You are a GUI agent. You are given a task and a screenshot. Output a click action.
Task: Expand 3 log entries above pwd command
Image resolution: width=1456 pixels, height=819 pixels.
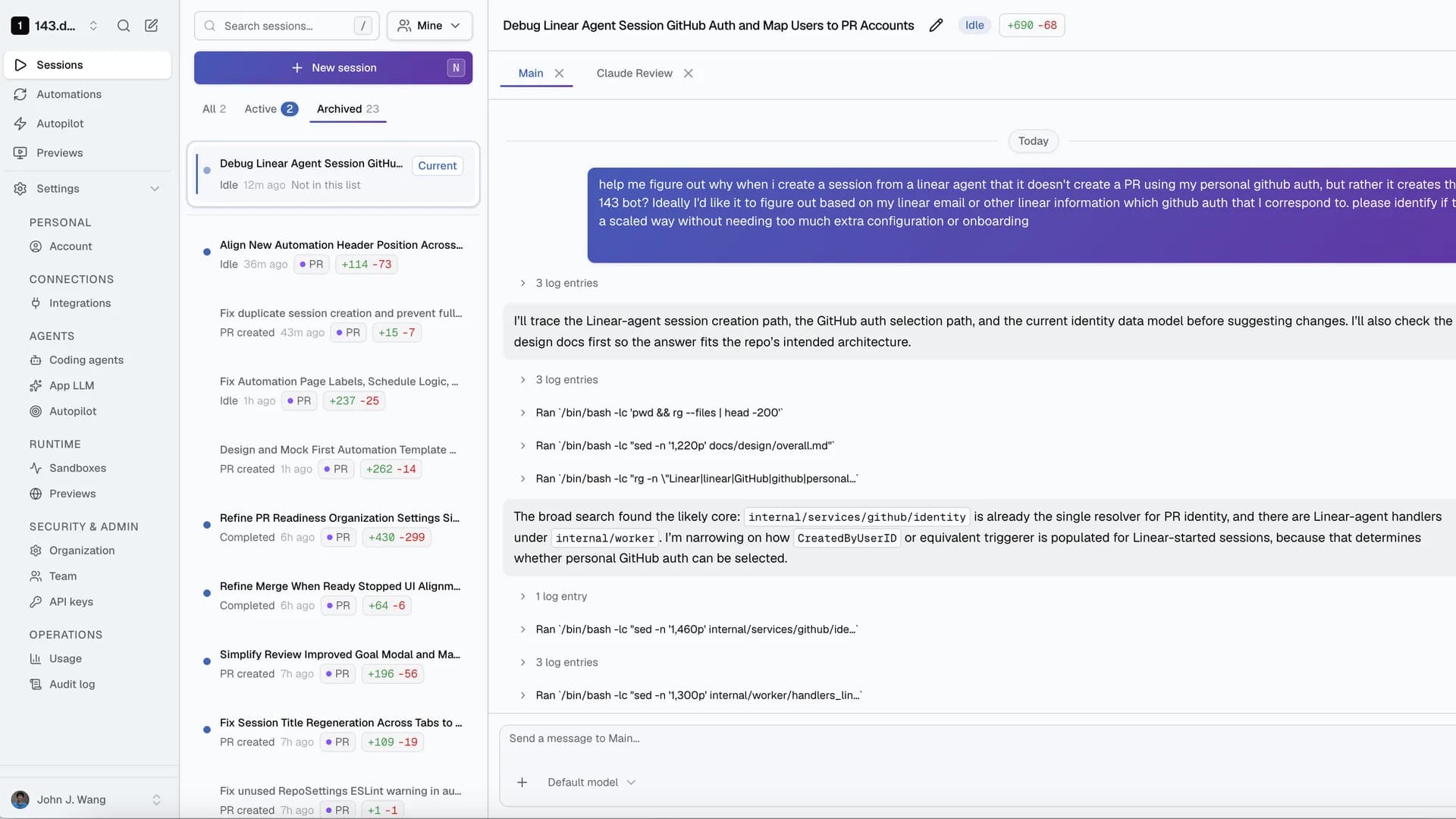[559, 380]
